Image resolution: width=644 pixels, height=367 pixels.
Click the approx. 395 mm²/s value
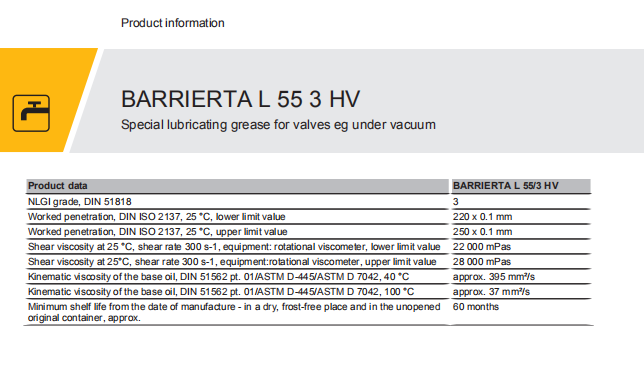pos(494,277)
